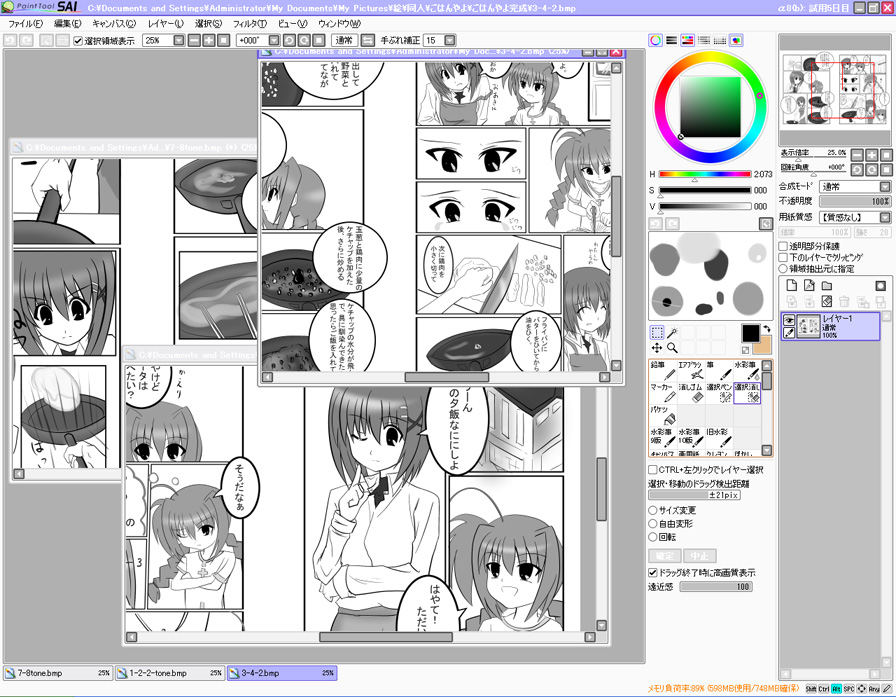Choose the 選択消し selection eraser tool

click(x=746, y=393)
